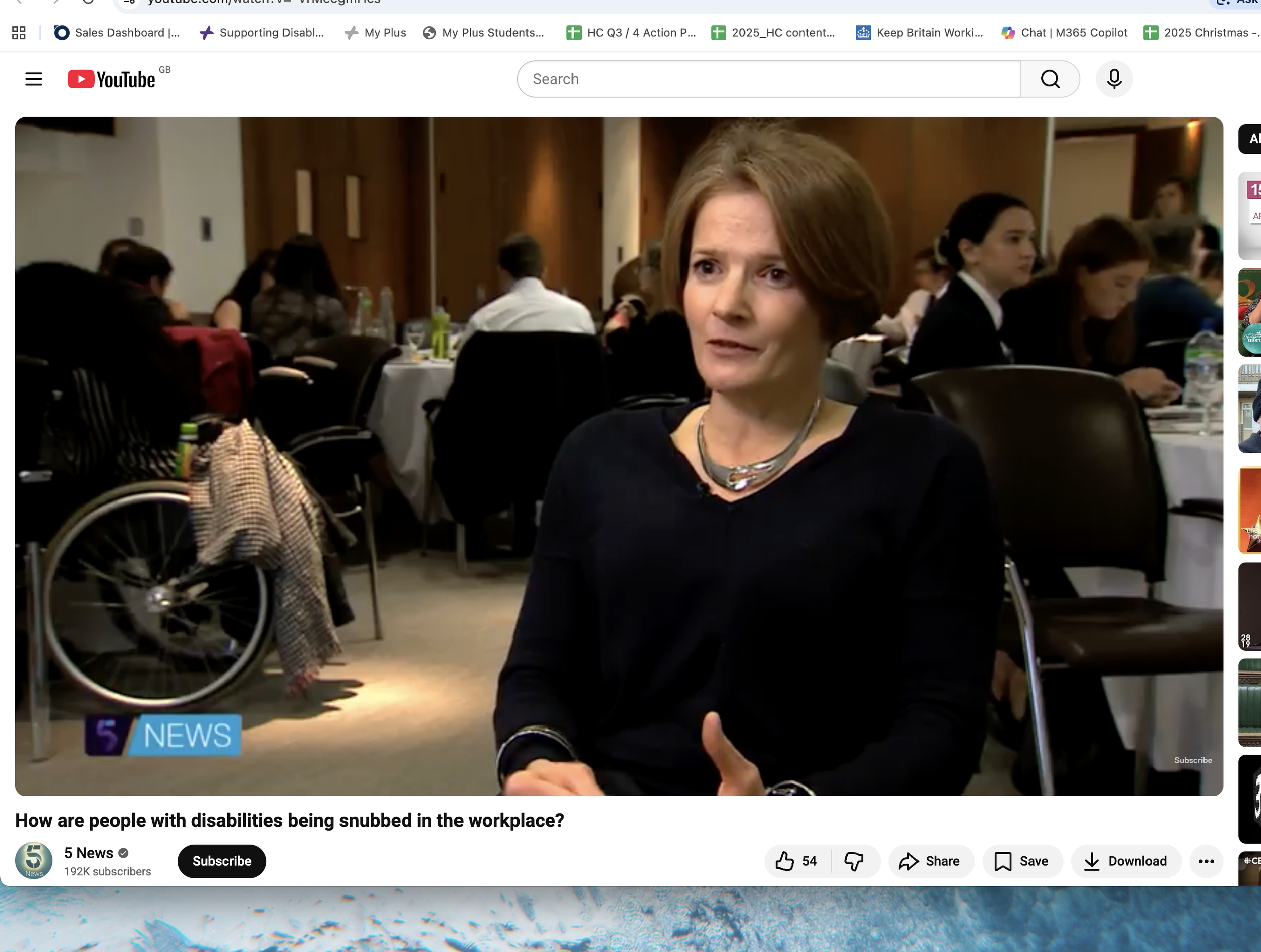Start voice search with the microphone icon
This screenshot has height=952, width=1261.
pos(1114,79)
